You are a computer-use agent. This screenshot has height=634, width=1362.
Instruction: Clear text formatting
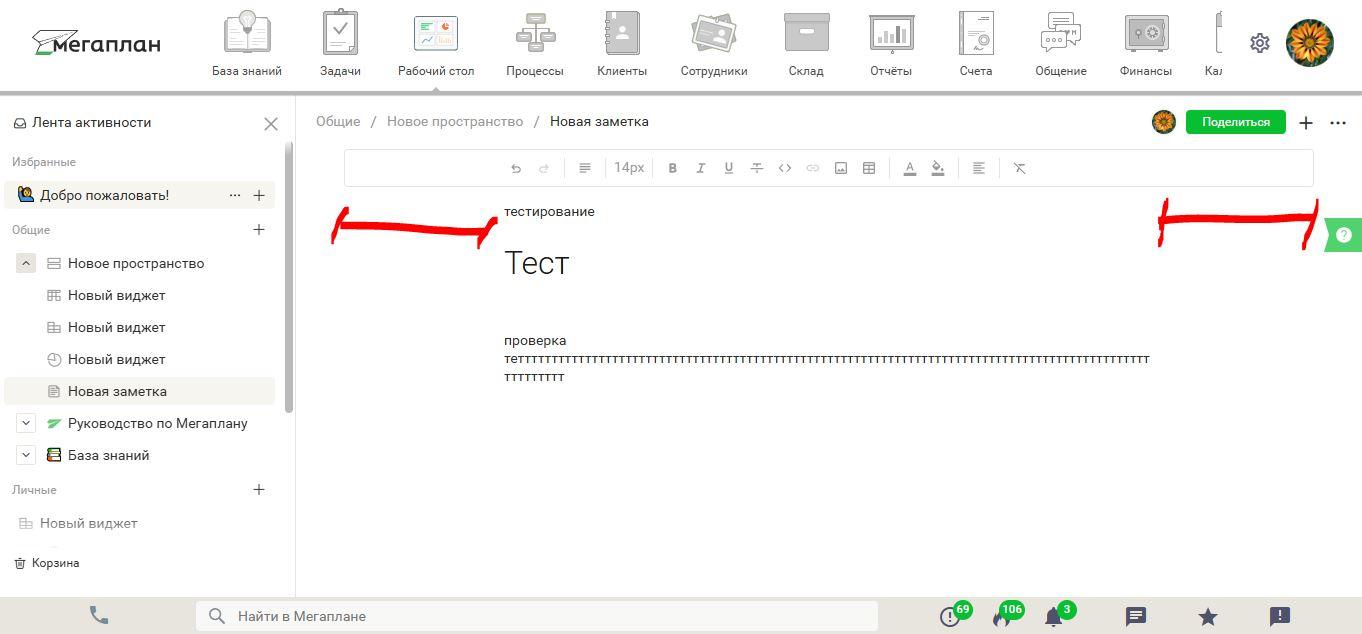pyautogui.click(x=1020, y=168)
